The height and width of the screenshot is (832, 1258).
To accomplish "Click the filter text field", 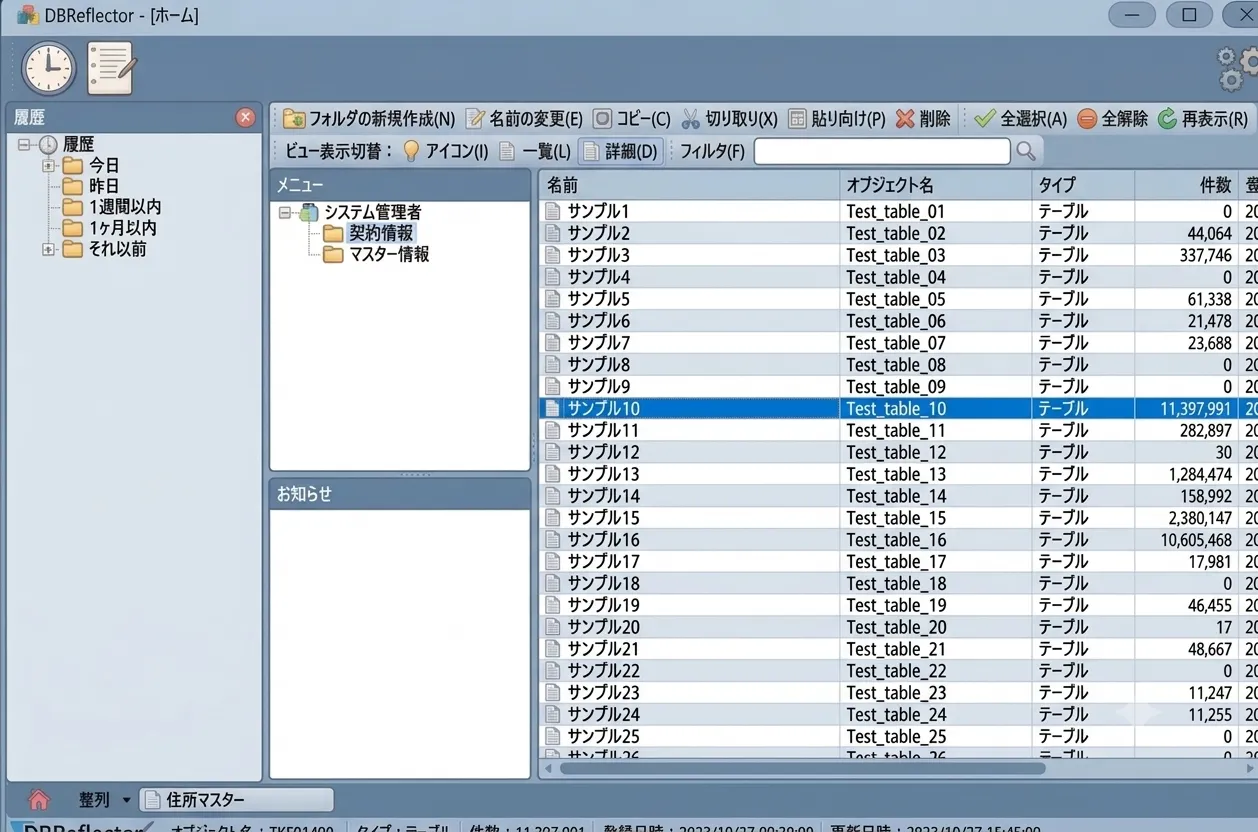I will point(882,151).
